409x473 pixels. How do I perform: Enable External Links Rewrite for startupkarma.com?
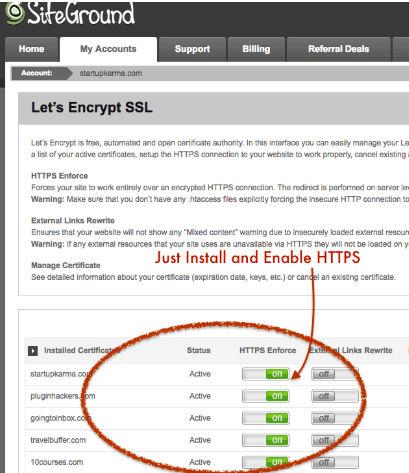pyautogui.click(x=335, y=374)
